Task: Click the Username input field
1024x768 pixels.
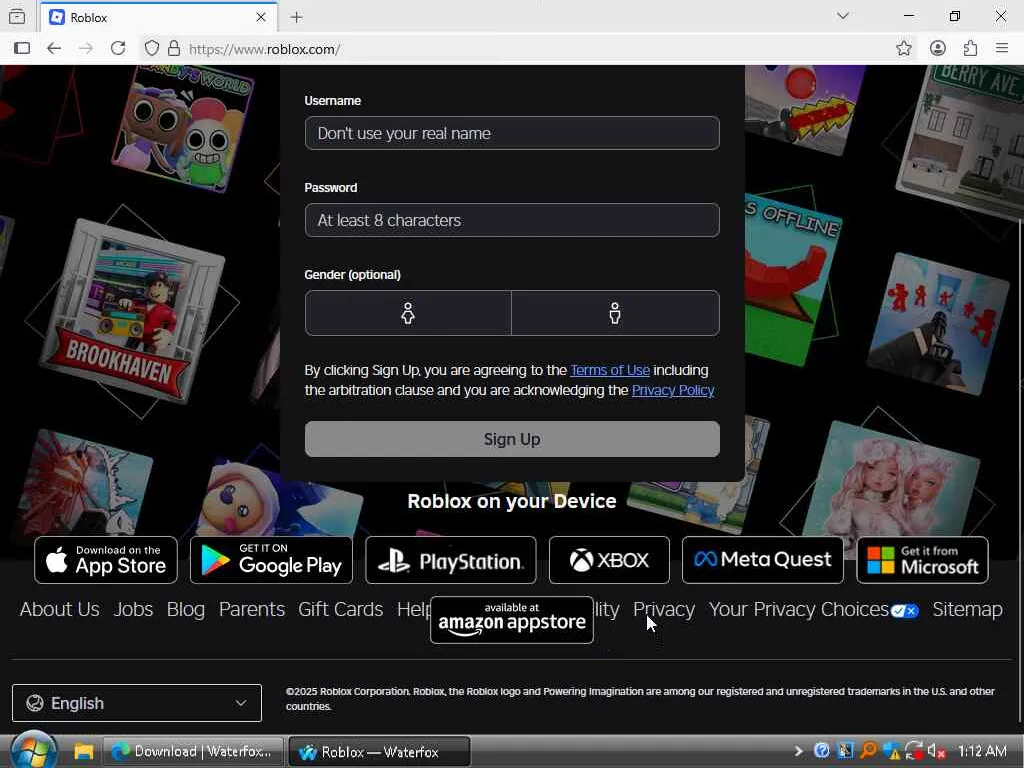Action: [x=512, y=133]
